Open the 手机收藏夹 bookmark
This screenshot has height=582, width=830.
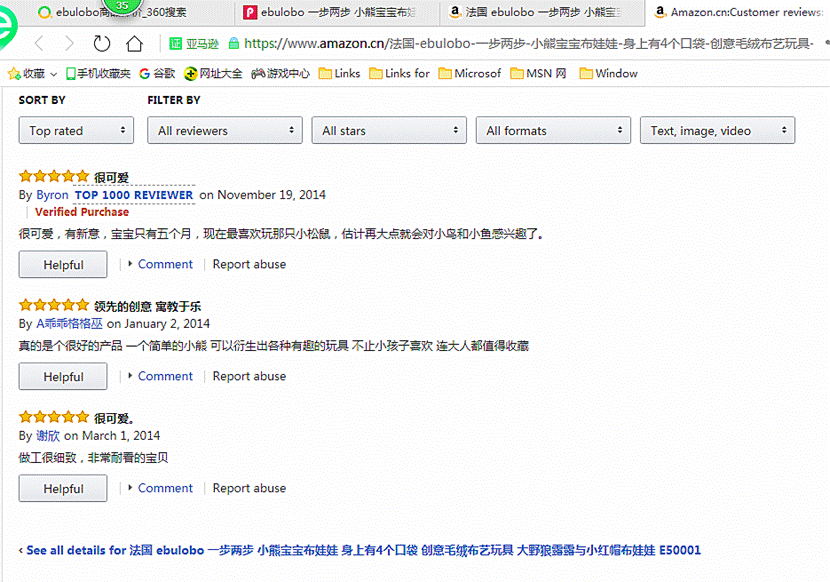(98, 73)
